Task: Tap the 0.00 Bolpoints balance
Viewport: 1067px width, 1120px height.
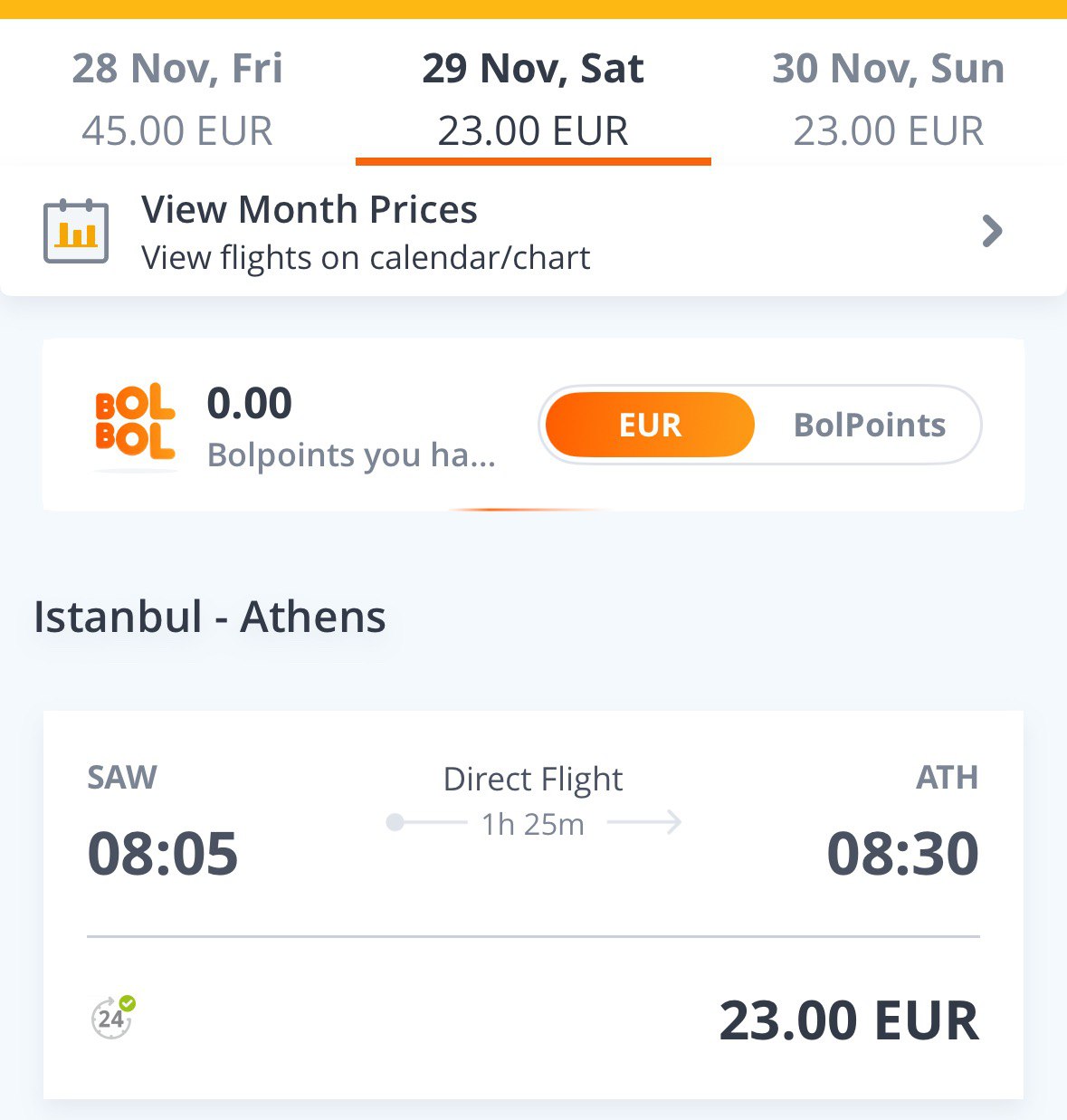Action: click(x=250, y=403)
